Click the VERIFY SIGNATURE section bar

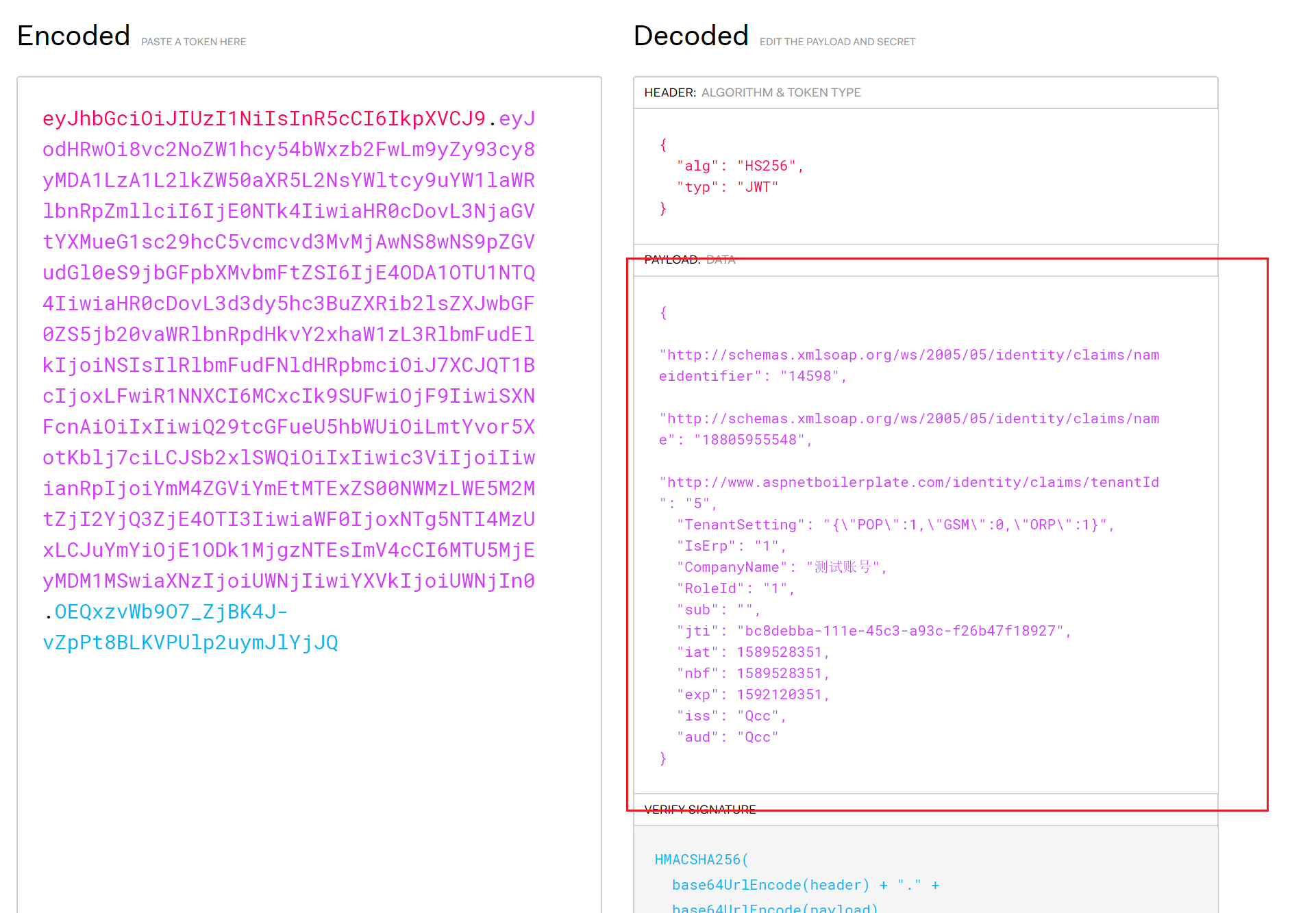tap(700, 809)
